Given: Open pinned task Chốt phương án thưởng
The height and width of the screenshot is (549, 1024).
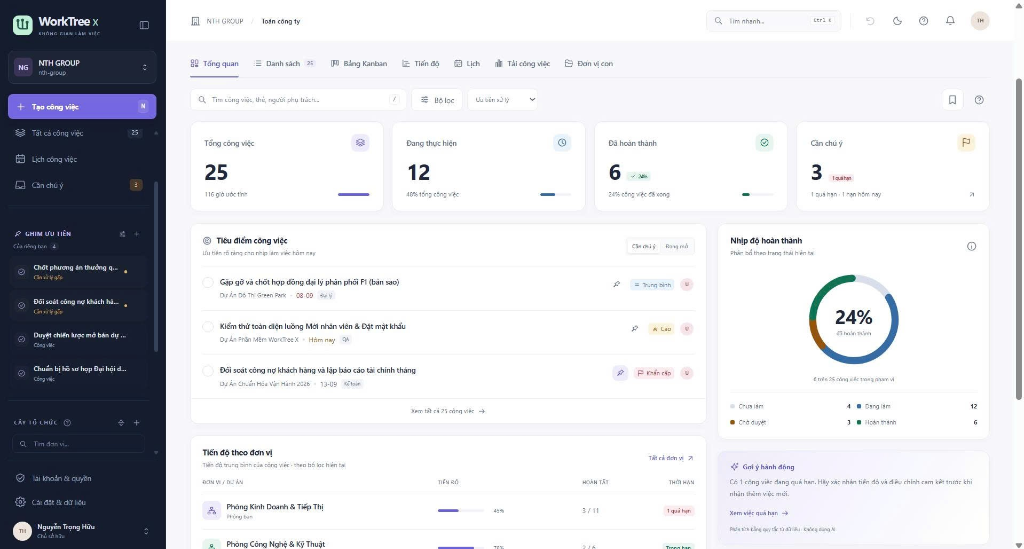Looking at the screenshot, I should [78, 272].
